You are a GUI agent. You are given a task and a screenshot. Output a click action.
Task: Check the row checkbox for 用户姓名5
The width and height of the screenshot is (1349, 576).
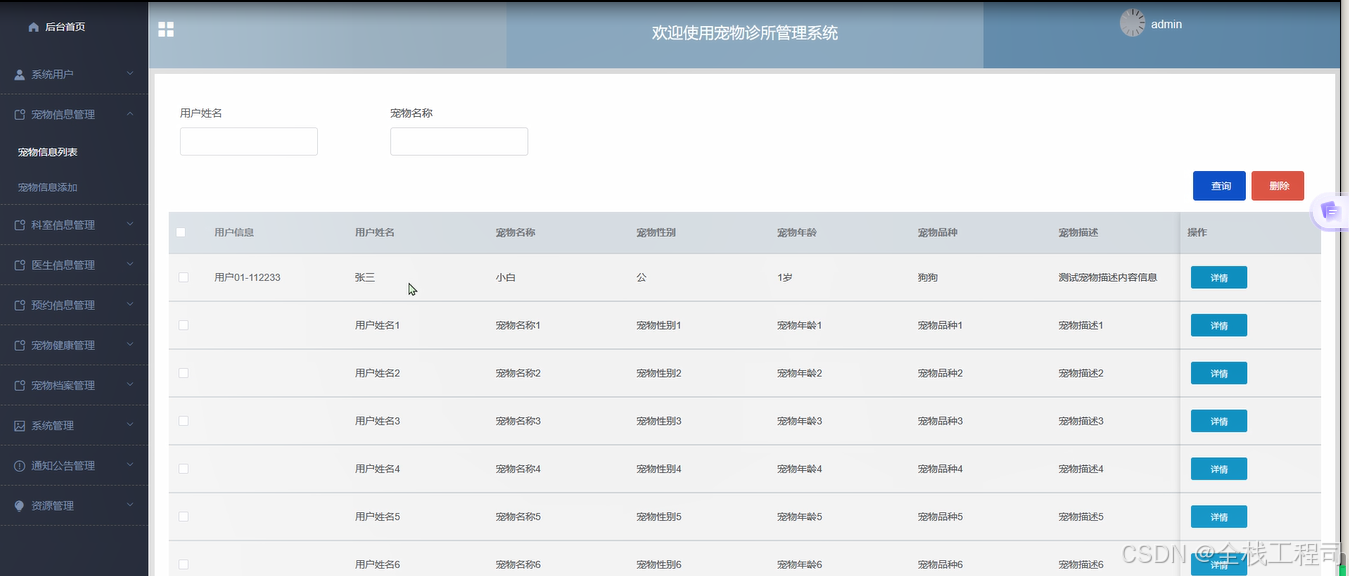point(183,517)
